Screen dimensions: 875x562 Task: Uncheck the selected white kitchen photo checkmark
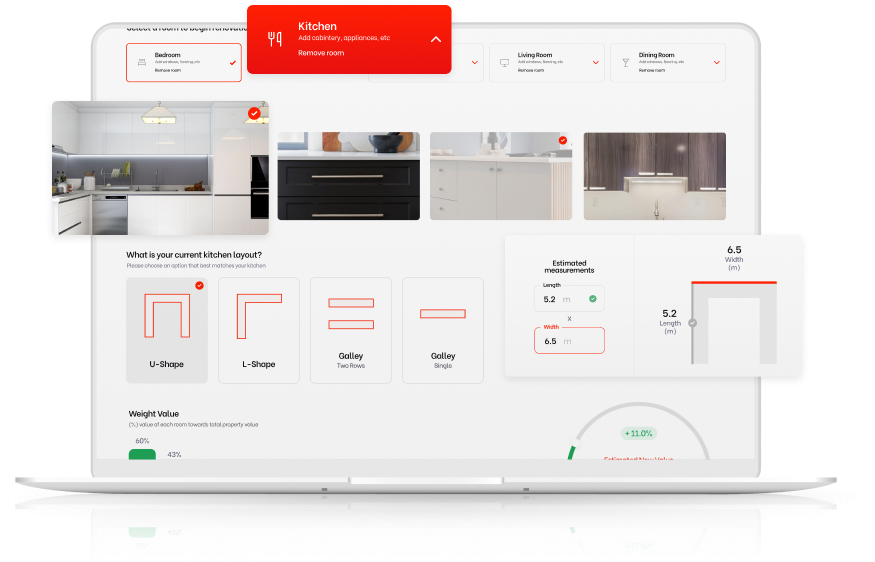click(254, 114)
